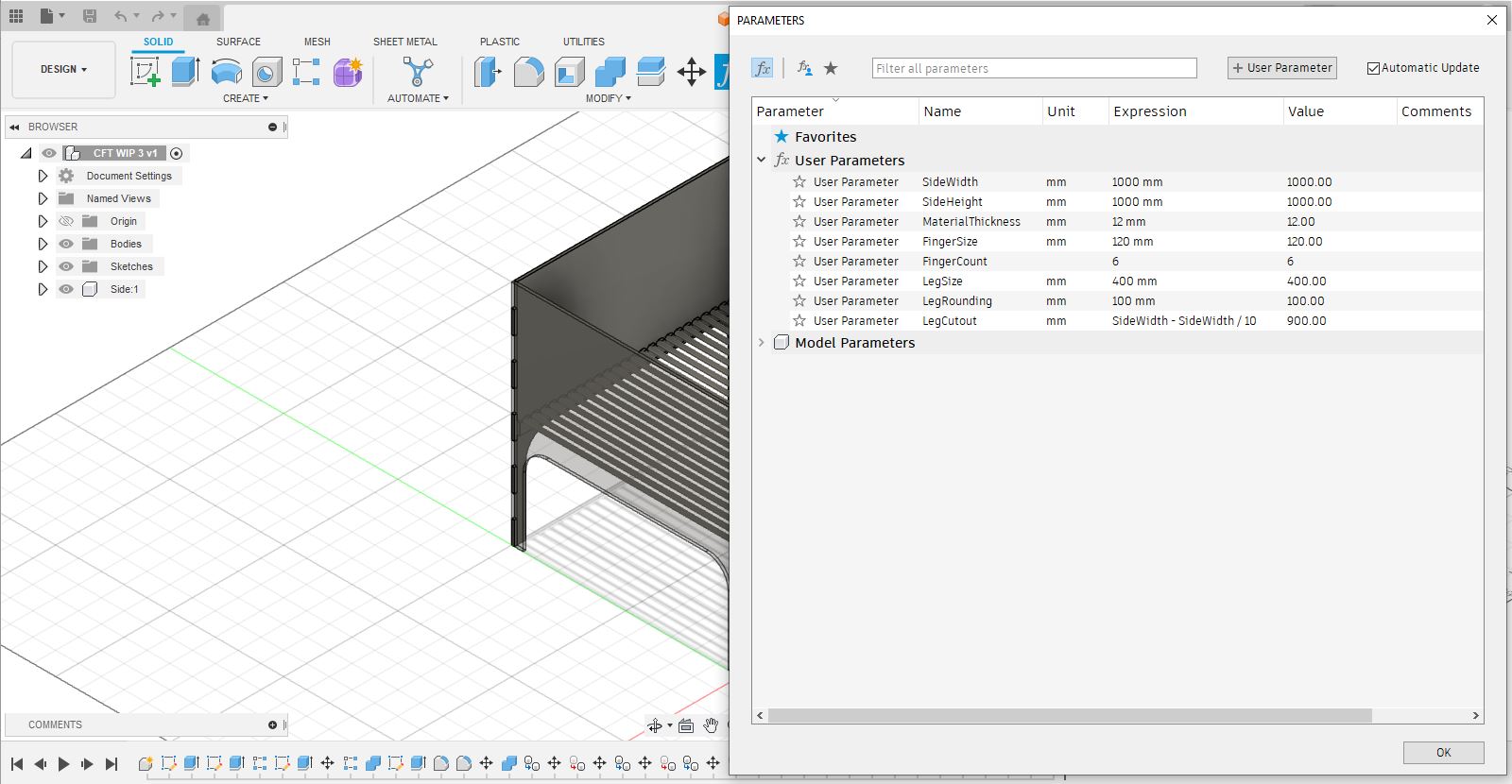Switch to the MESH tab
The width and height of the screenshot is (1512, 784).
(318, 42)
